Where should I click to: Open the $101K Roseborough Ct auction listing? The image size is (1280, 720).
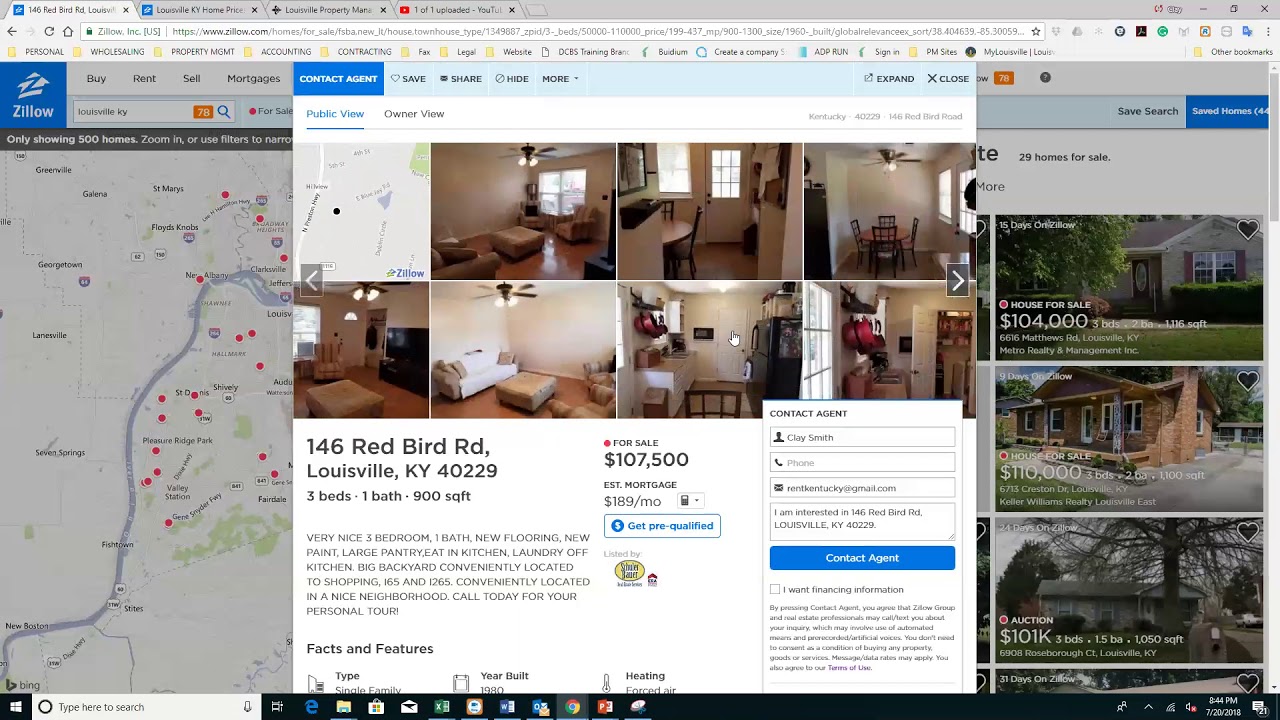click(1129, 590)
